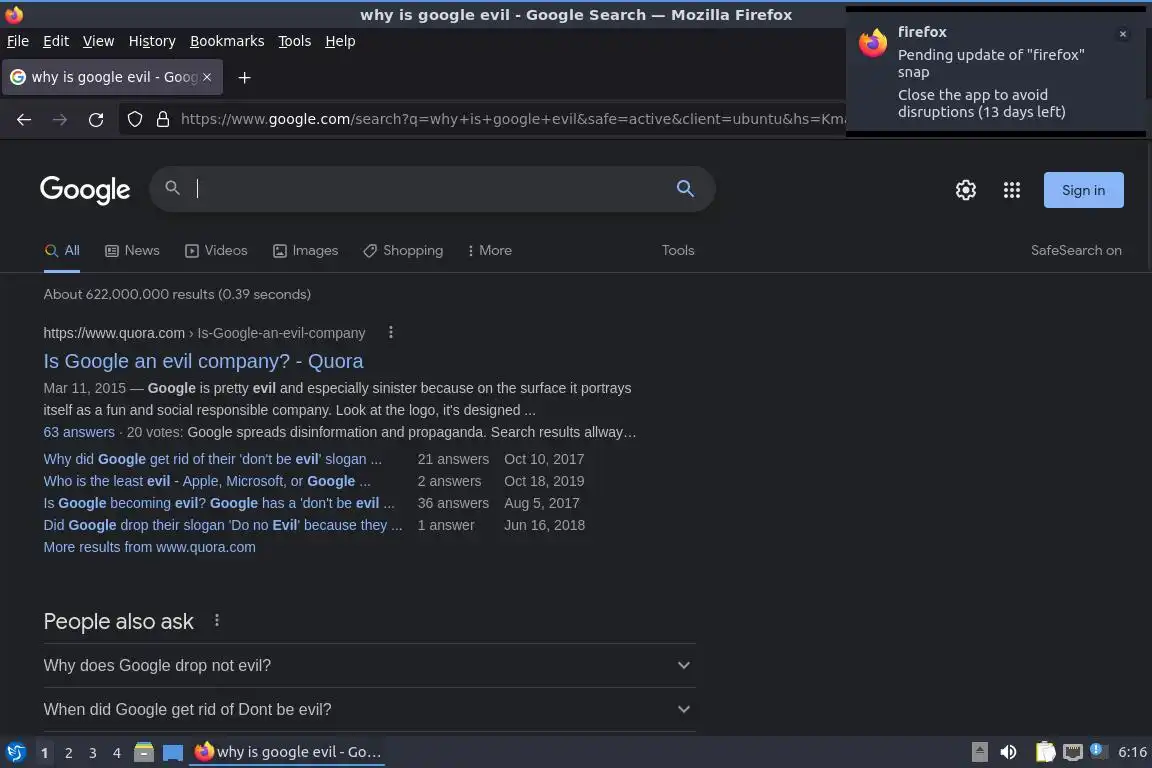Click the blue show-desktop icon in taskbar
This screenshot has width=1152, height=768.
[173, 753]
